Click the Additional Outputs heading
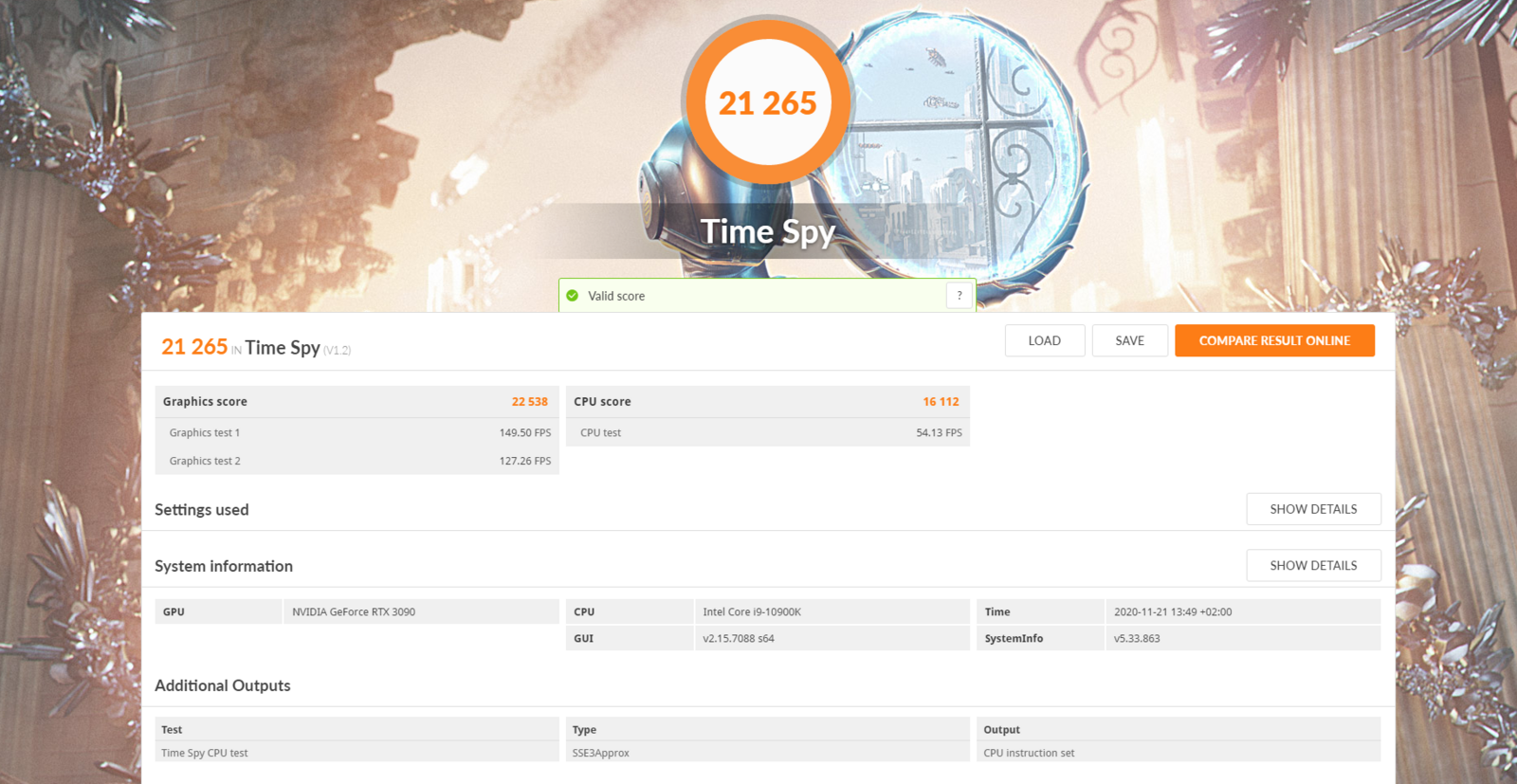This screenshot has height=784, width=1517. pyautogui.click(x=223, y=685)
